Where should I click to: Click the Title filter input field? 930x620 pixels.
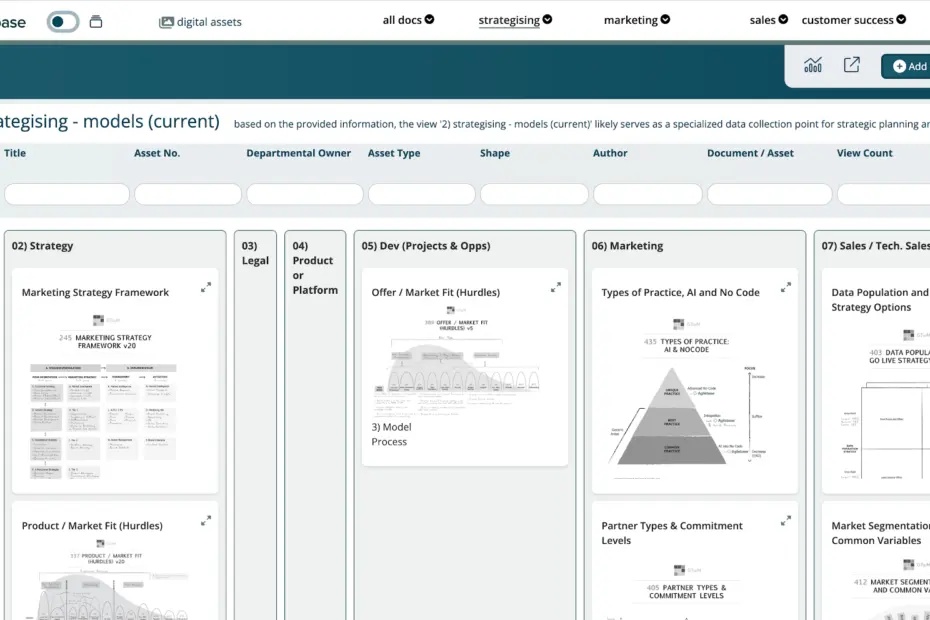click(x=67, y=194)
